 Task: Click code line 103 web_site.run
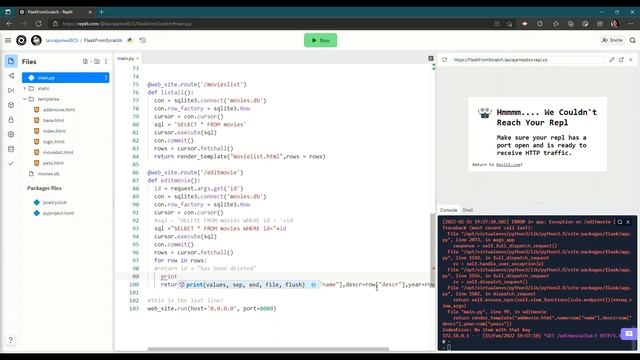[x=212, y=309]
